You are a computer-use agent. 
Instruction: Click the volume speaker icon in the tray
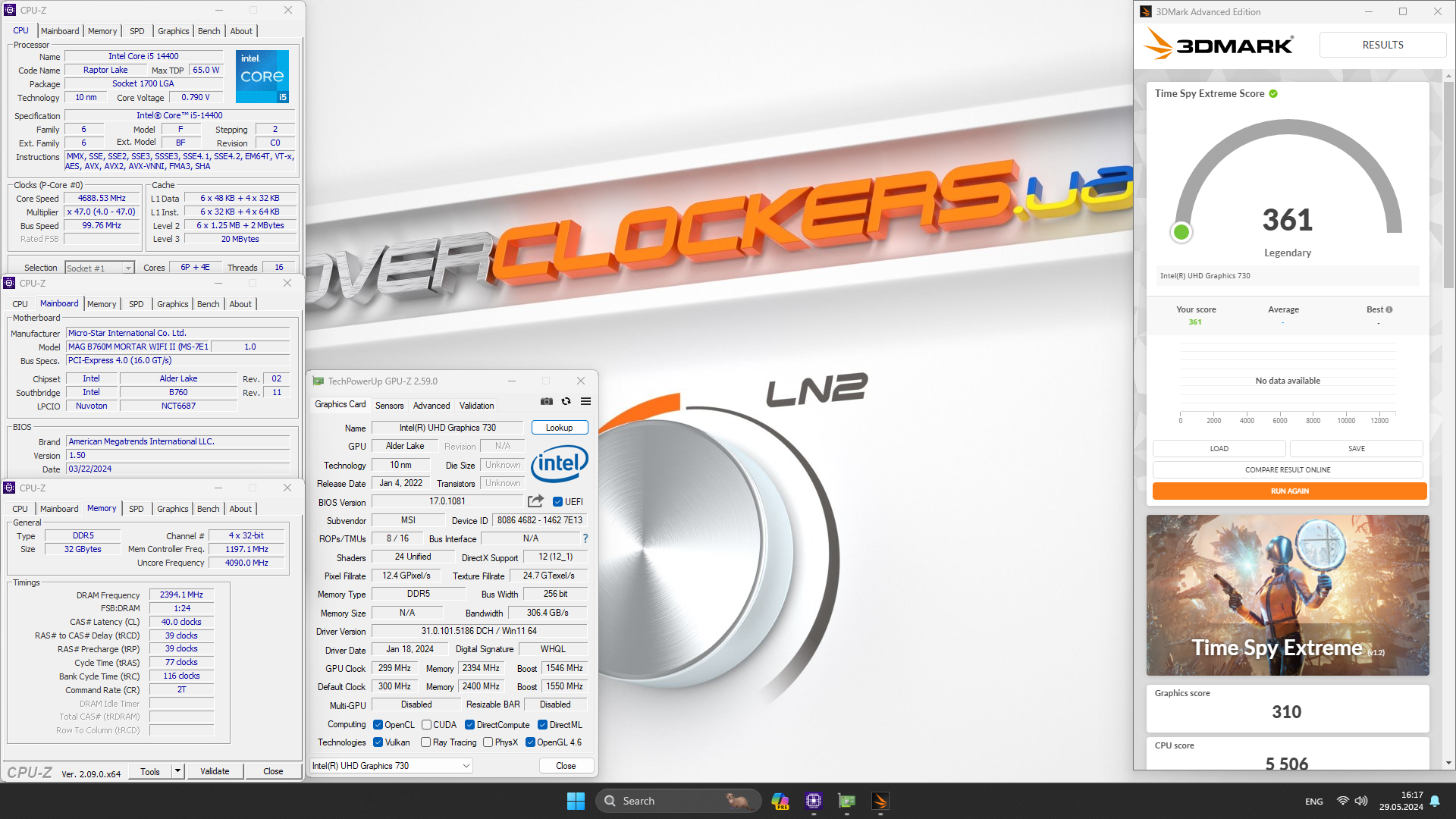point(1361,801)
